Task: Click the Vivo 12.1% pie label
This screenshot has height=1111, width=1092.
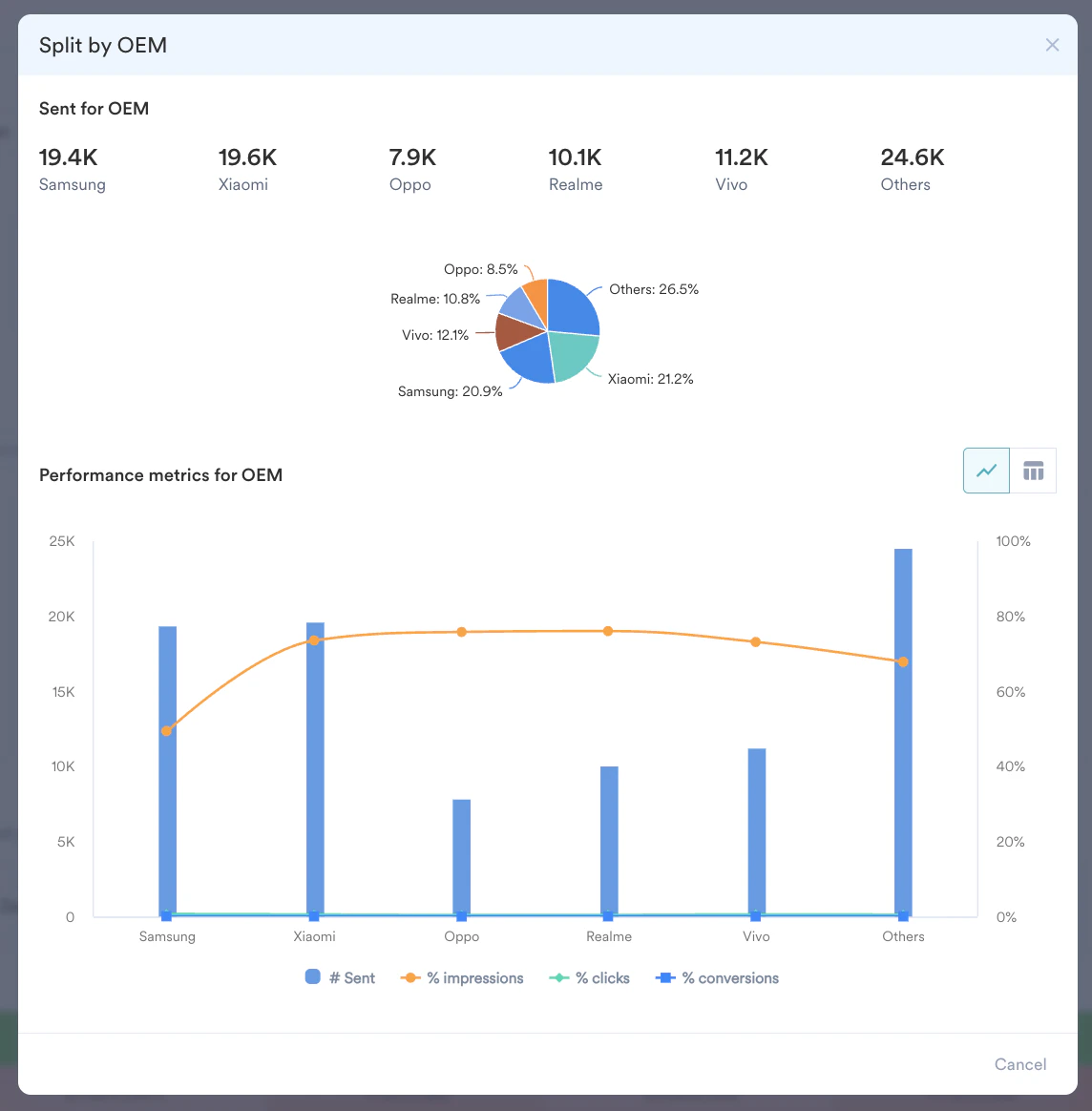Action: point(434,335)
